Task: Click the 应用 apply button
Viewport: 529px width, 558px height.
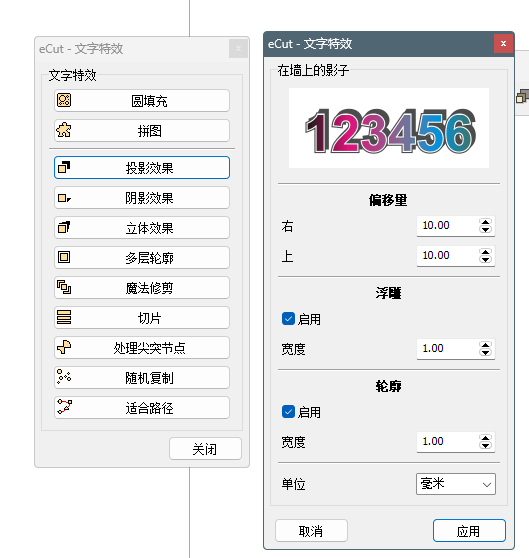Action: pyautogui.click(x=469, y=531)
